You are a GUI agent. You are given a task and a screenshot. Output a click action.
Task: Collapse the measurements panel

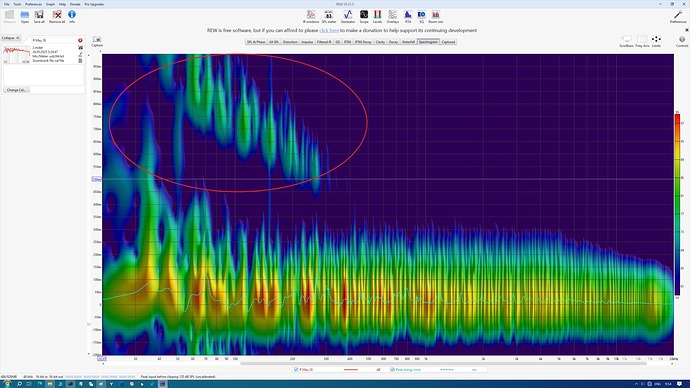pos(11,38)
